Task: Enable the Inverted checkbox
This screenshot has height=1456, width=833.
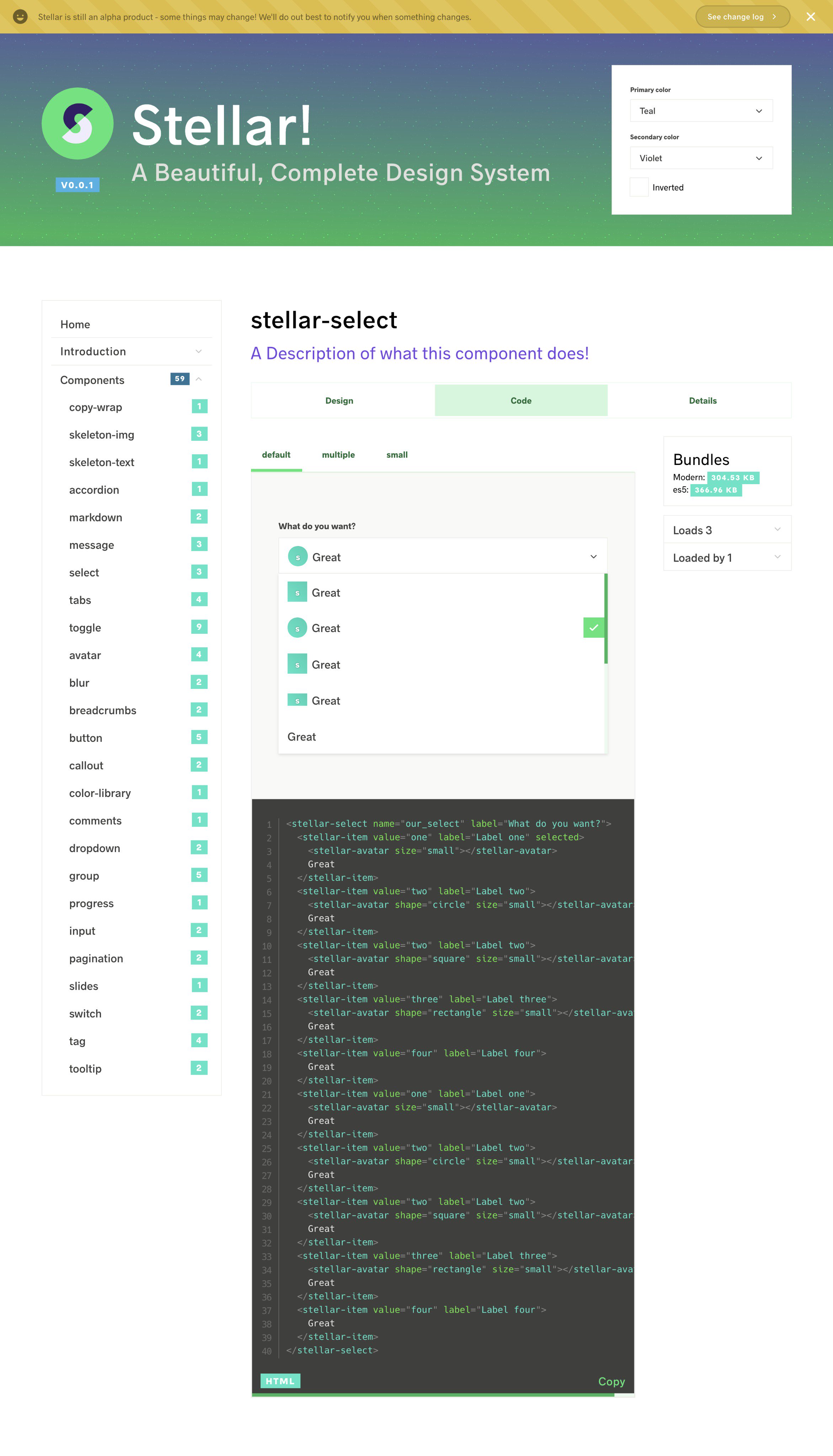Action: coord(639,187)
